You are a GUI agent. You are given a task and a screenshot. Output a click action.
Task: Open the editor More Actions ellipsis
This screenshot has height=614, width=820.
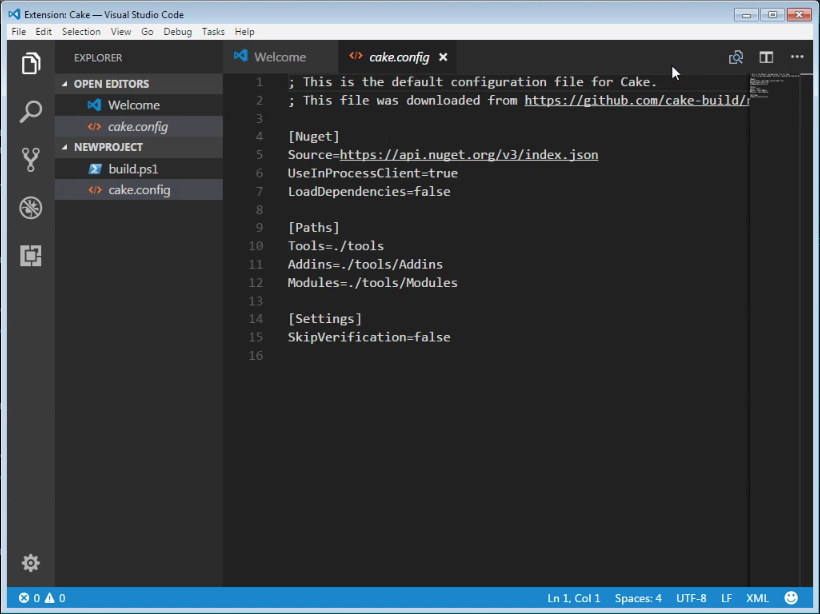797,56
